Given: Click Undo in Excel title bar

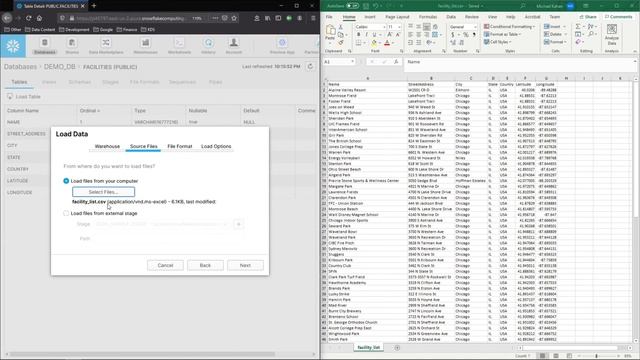Looking at the screenshot, I should tap(375, 6).
